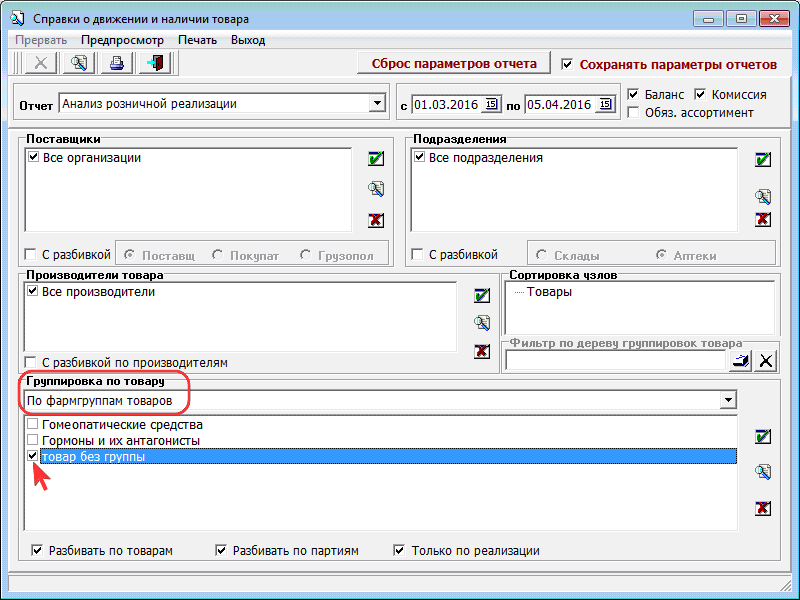Search suppliers using magnifier icon
Viewport: 800px width, 600px height.
[x=376, y=189]
